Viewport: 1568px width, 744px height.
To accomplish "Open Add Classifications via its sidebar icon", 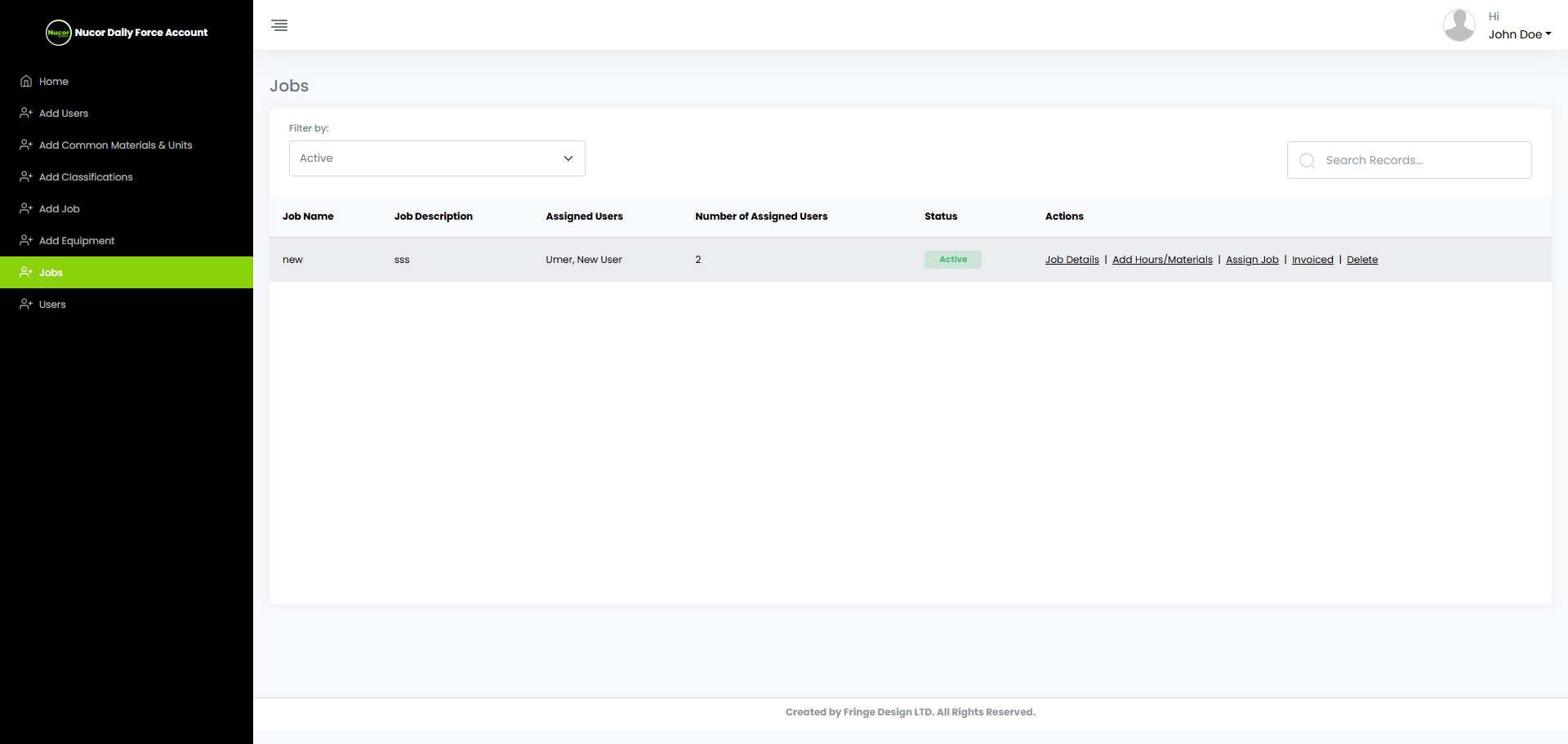I will pos(25,176).
